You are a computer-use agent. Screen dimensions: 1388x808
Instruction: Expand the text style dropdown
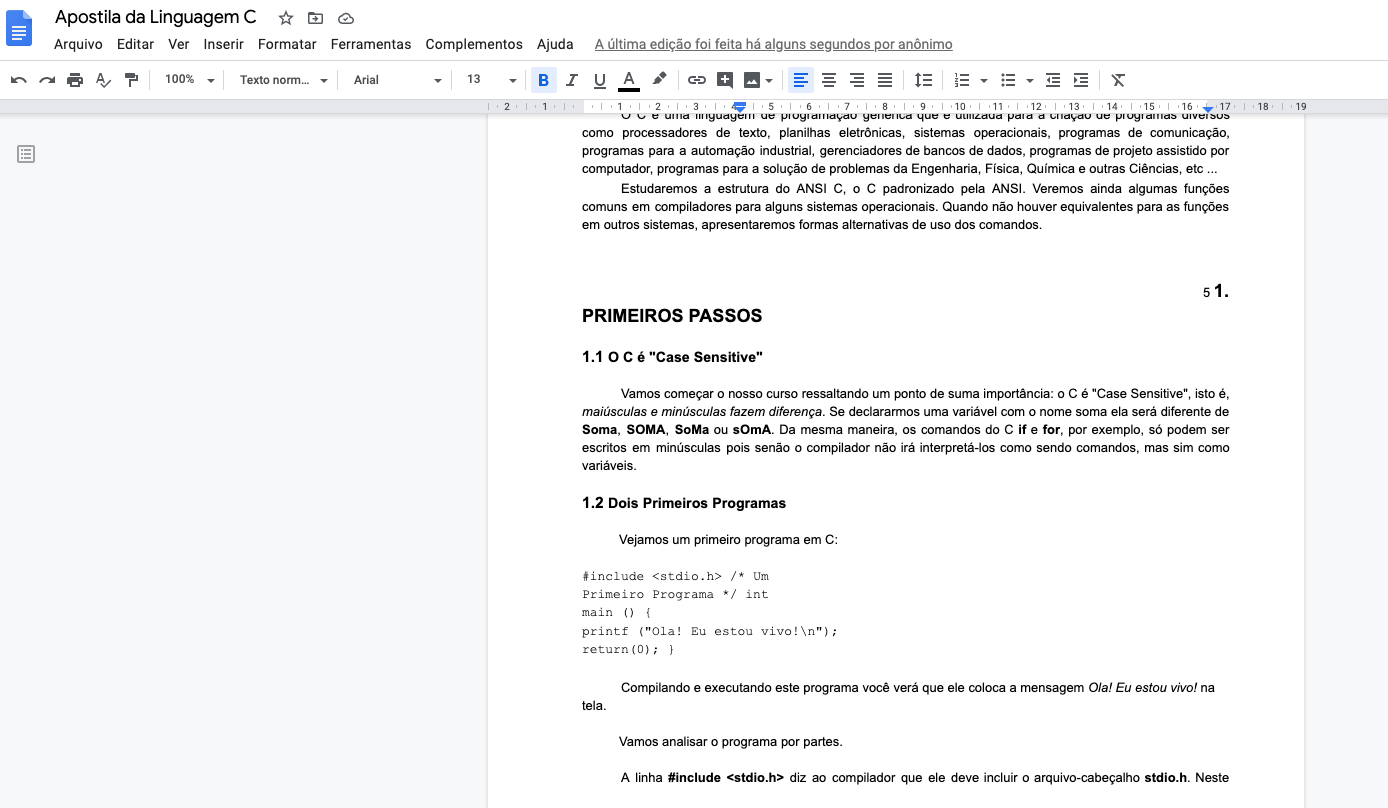click(x=283, y=80)
